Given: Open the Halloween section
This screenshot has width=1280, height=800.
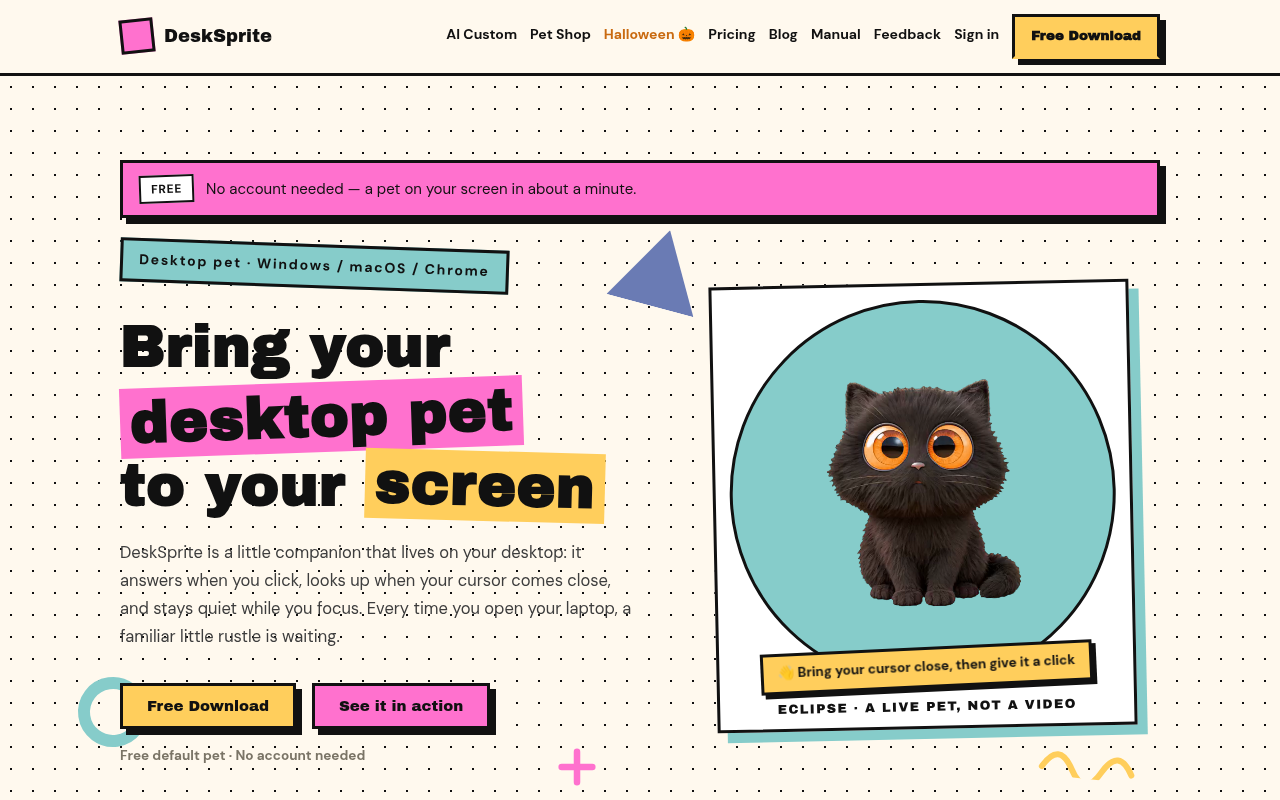Looking at the screenshot, I should (649, 34).
